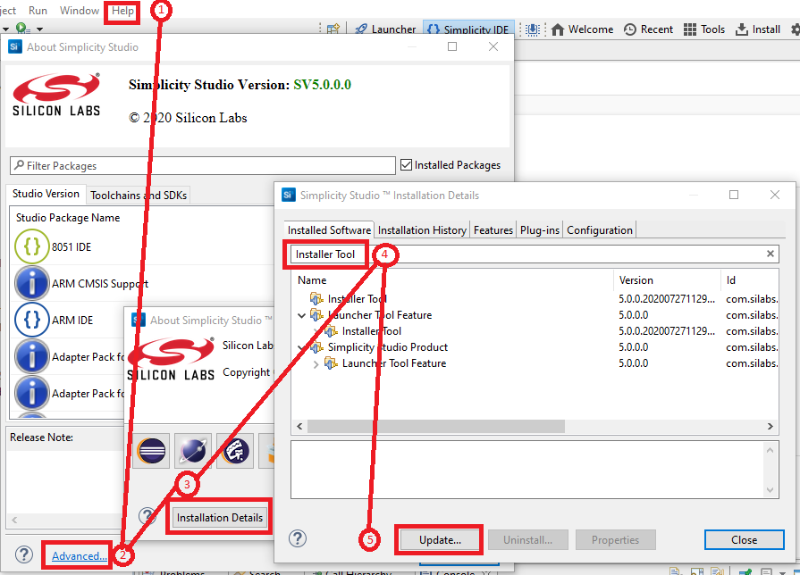Clear the Installer Tool filter text
The height and width of the screenshot is (575, 800).
pyautogui.click(x=770, y=254)
